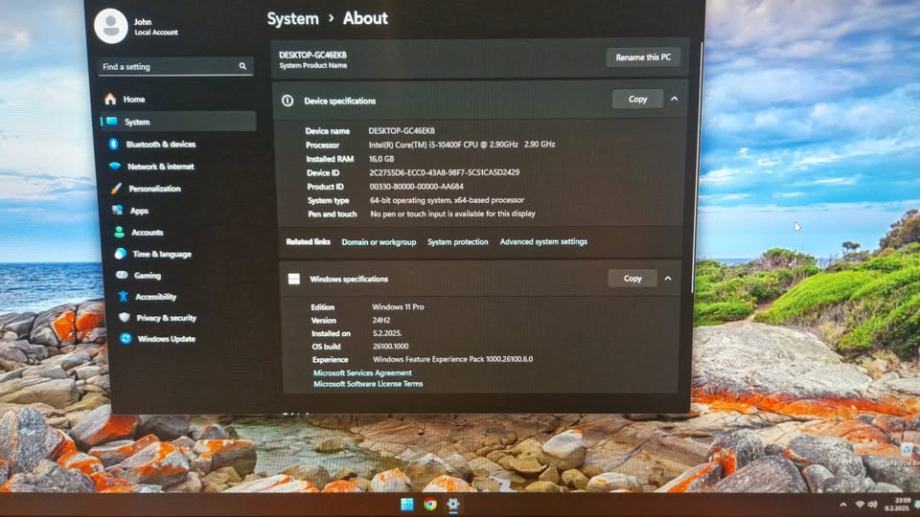Click the Processor value text

462,144
